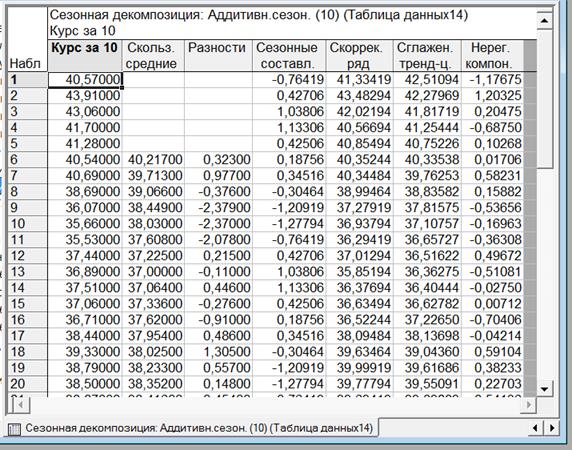Viewport: 572px width, 450px height.
Task: Click horizontal scrollbar left arrow
Action: pyautogui.click(x=20, y=404)
